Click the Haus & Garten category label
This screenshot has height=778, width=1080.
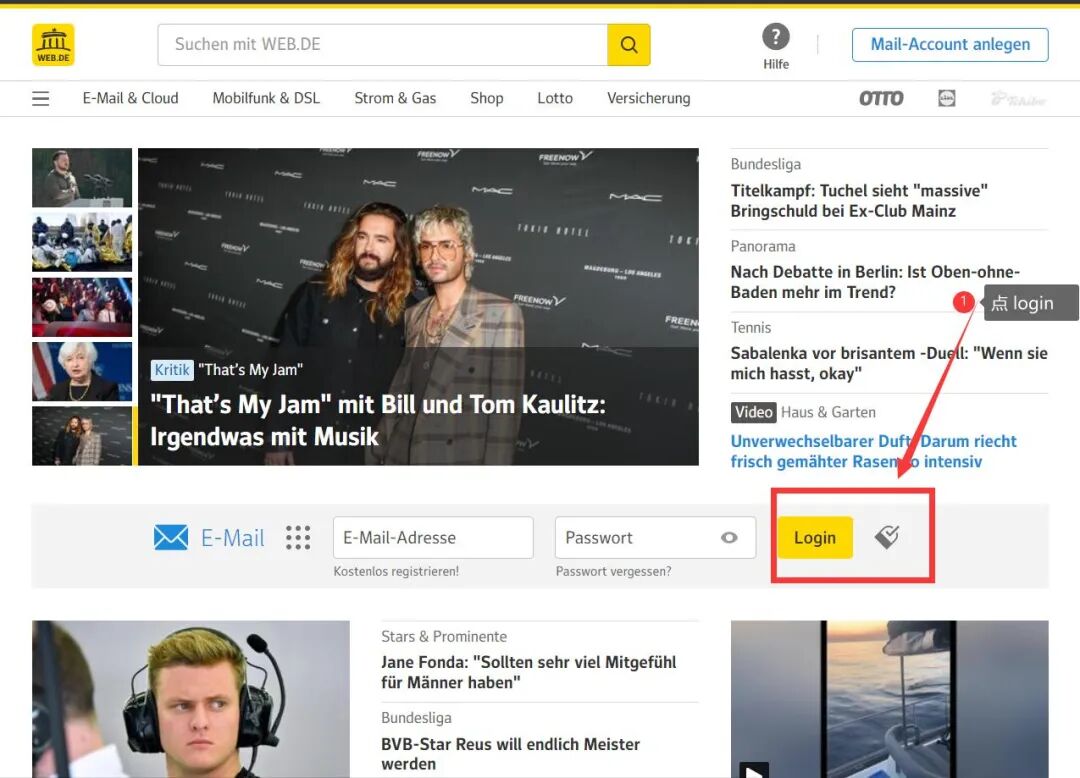[x=829, y=412]
